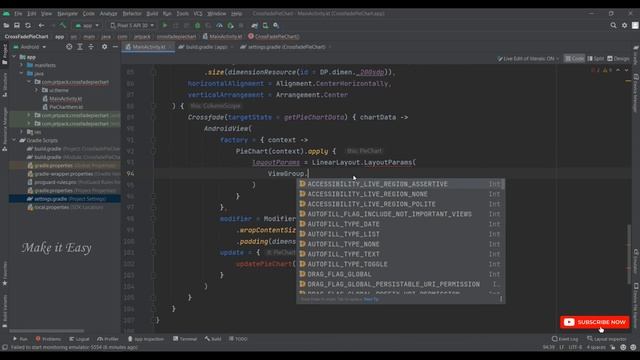Screen dimensions: 640x360
Task: Open the SDK Manager icon
Action: 276,25
